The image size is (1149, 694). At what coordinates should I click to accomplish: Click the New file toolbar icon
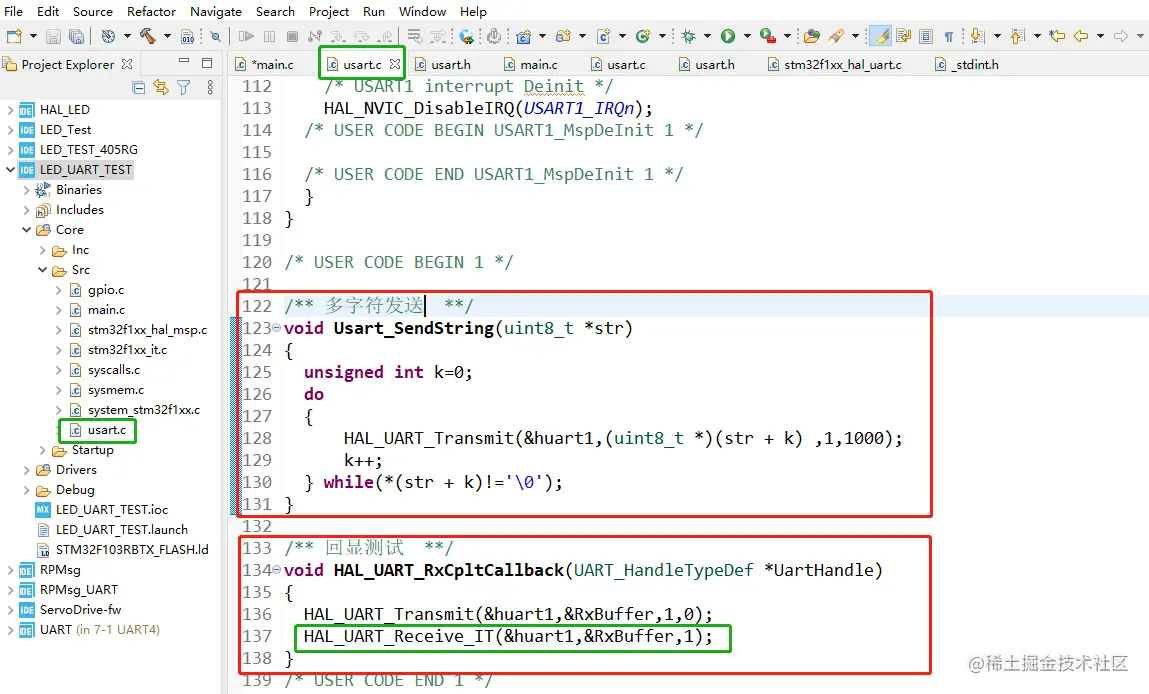coord(14,36)
